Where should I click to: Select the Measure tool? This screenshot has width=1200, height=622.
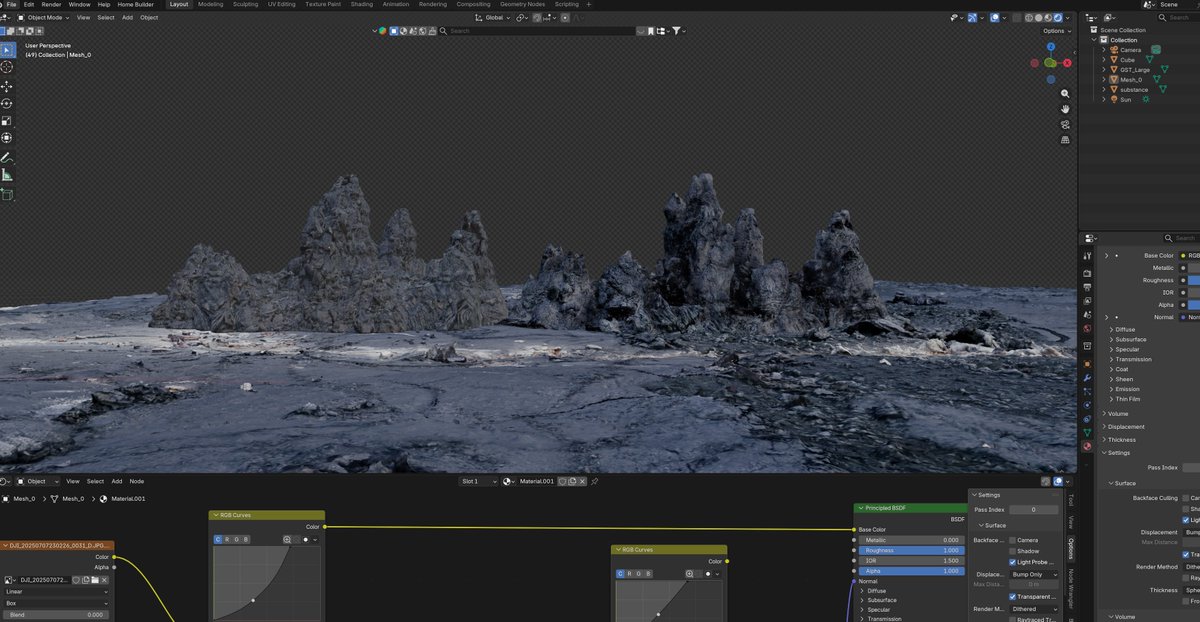click(7, 174)
